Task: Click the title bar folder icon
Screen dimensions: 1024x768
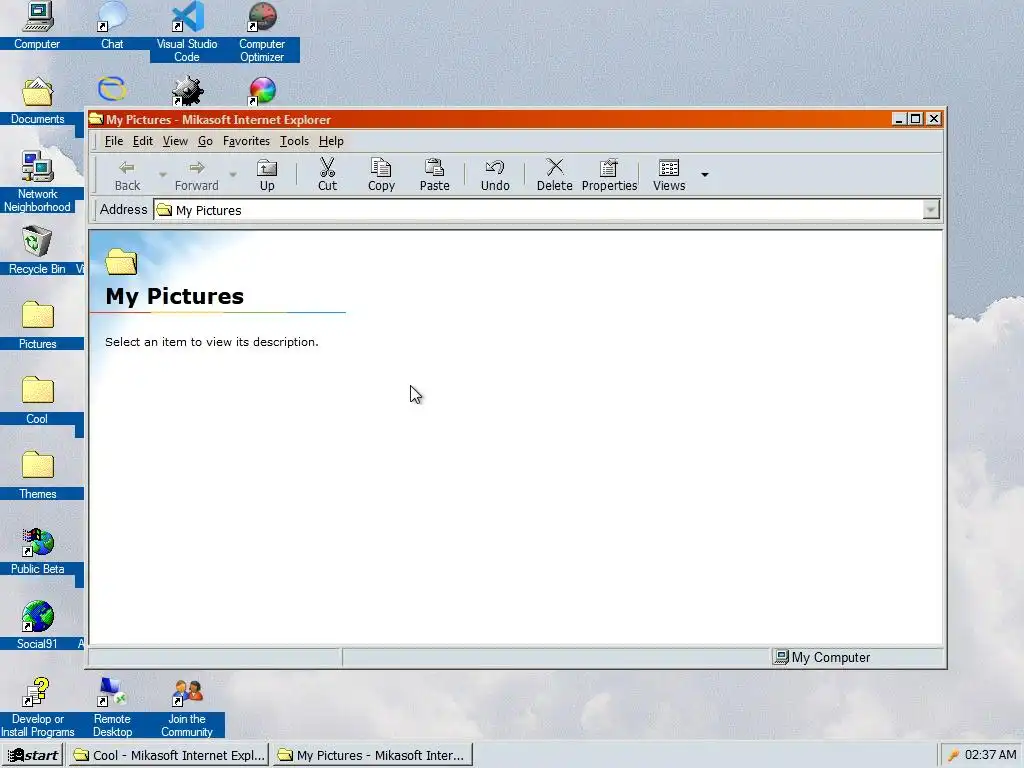Action: coord(97,119)
